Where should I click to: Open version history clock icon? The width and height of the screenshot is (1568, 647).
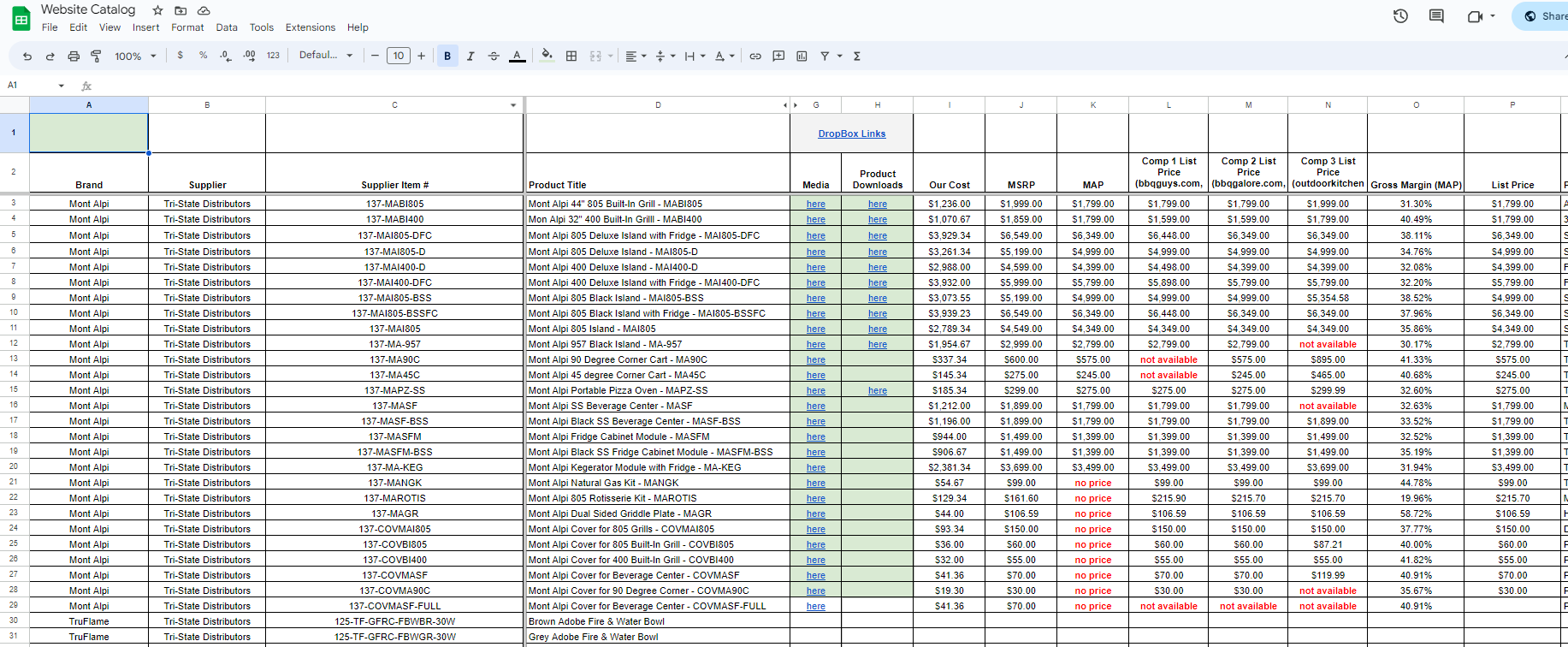pos(1400,16)
